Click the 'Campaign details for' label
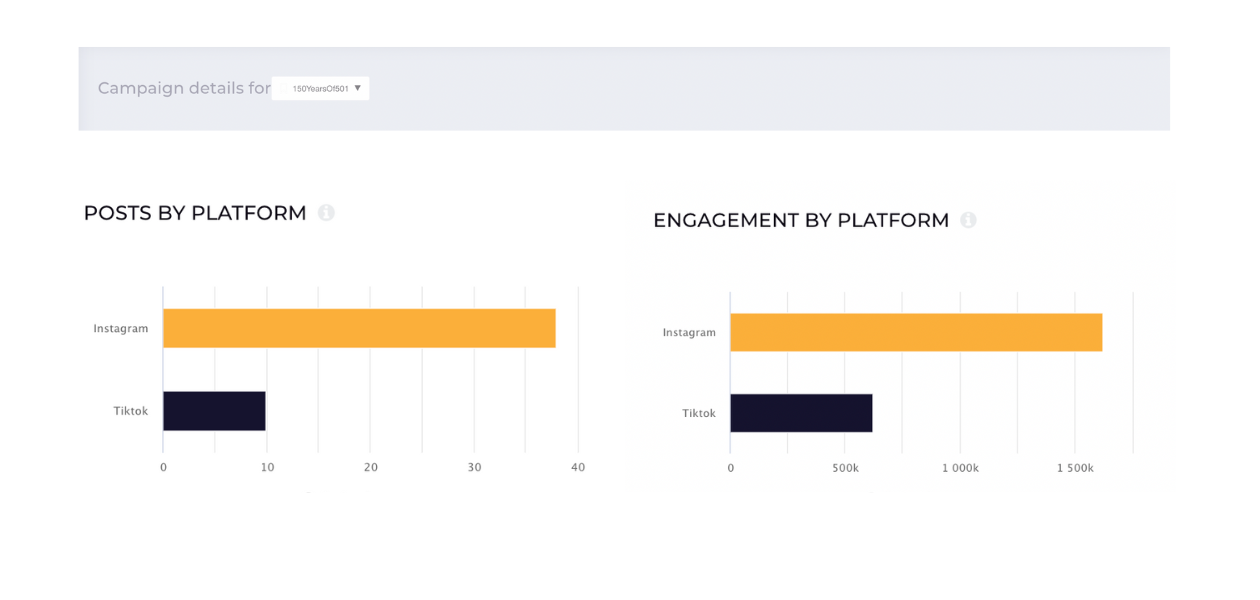This screenshot has width=1260, height=600. click(x=184, y=88)
